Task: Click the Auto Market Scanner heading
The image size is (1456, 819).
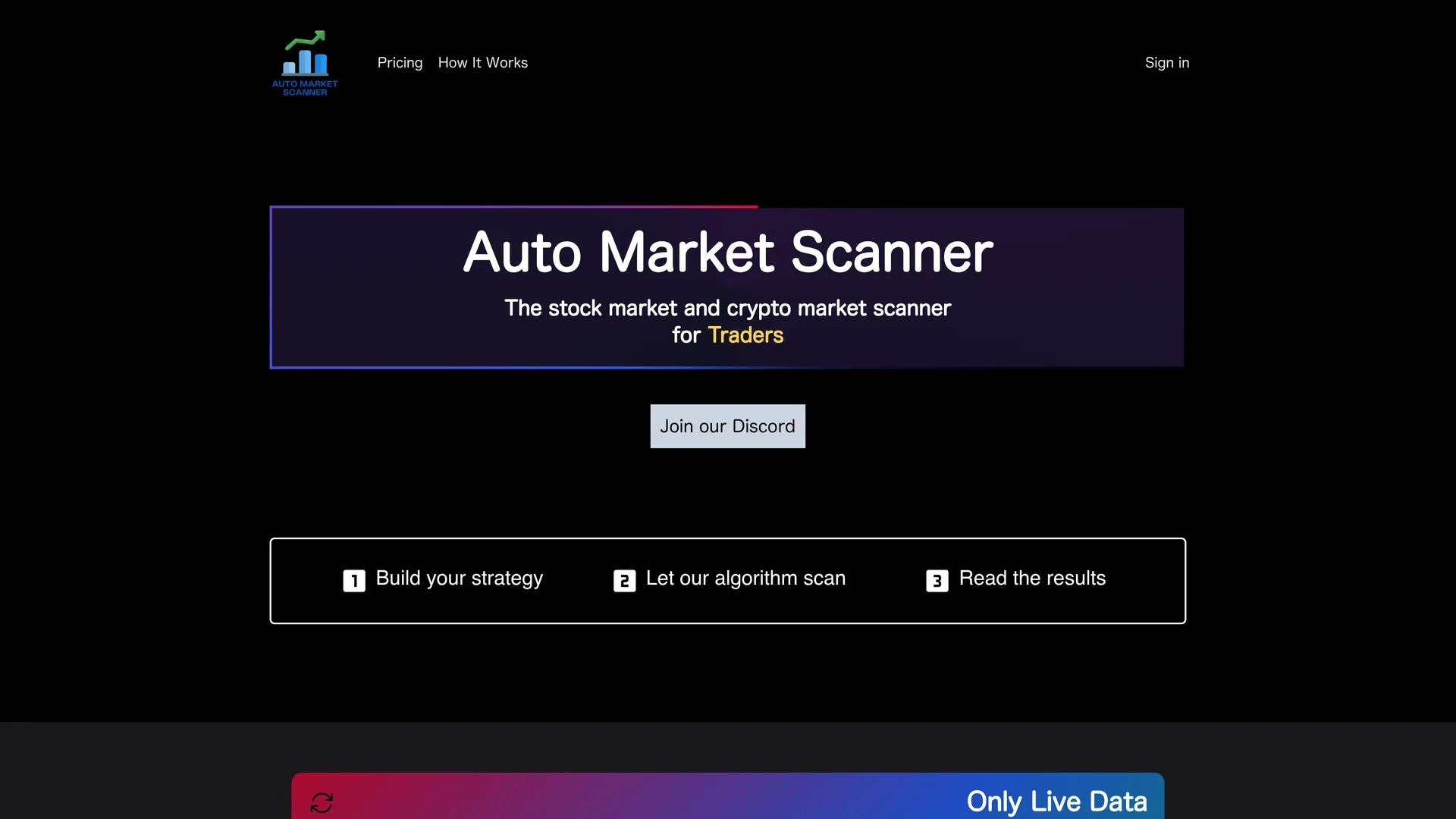Action: 727,252
